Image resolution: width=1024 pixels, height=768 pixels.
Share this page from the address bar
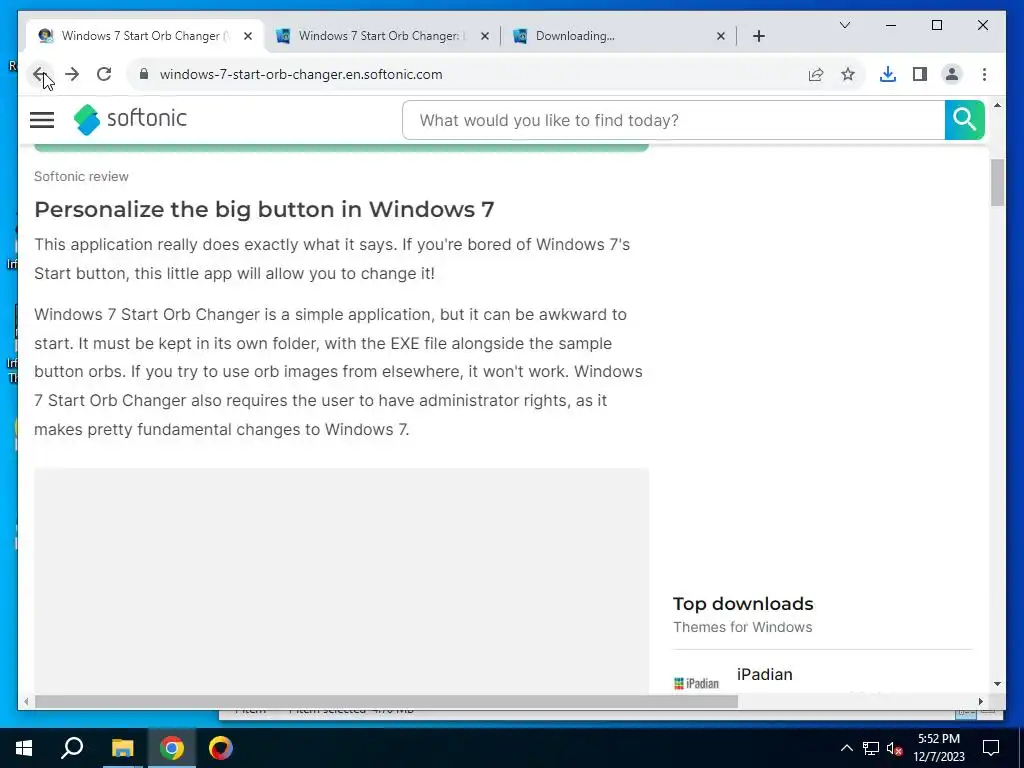(816, 74)
